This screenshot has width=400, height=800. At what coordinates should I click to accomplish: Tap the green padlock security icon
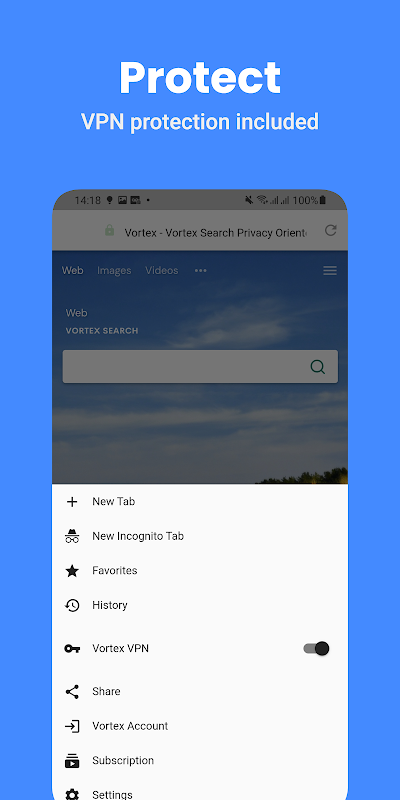109,231
